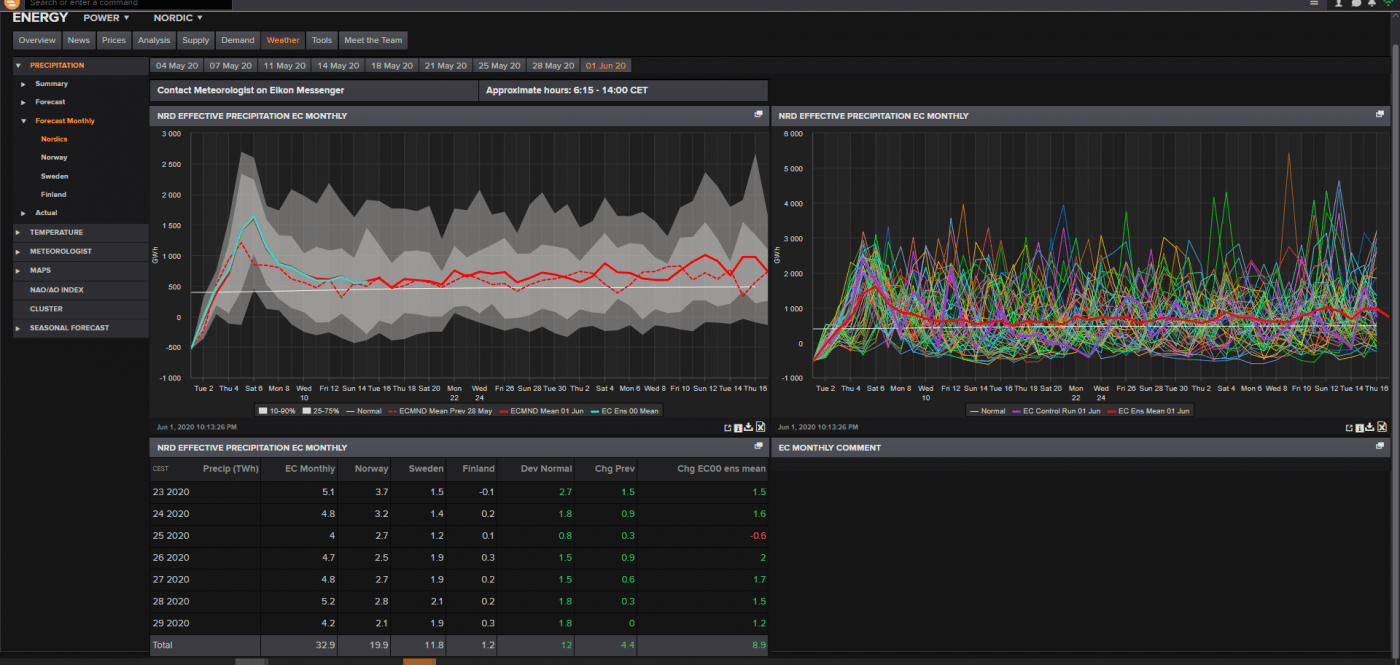Open info for the right ensemble chart
Image resolution: width=1400 pixels, height=665 pixels.
1360,427
